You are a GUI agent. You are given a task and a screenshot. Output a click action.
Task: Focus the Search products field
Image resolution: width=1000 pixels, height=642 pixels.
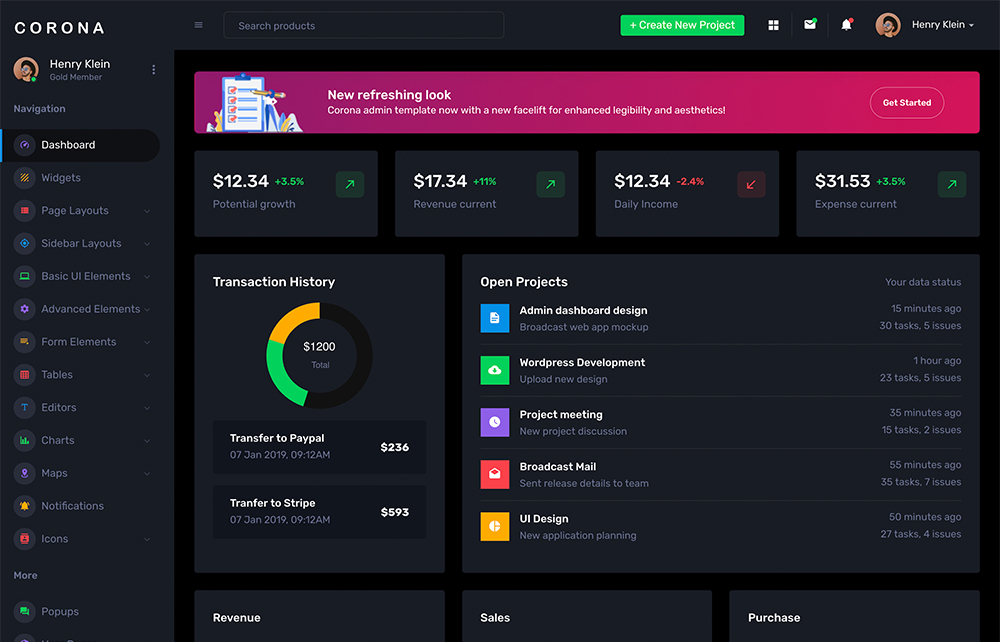(364, 26)
